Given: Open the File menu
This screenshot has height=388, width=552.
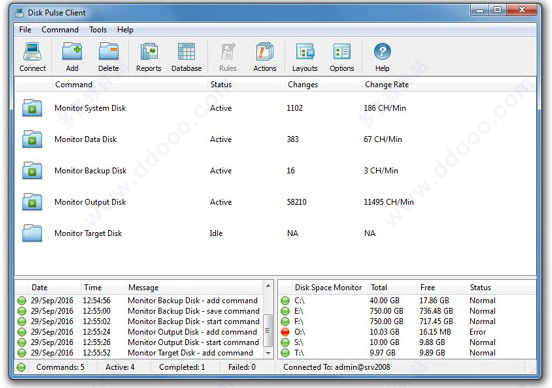Looking at the screenshot, I should [x=25, y=30].
